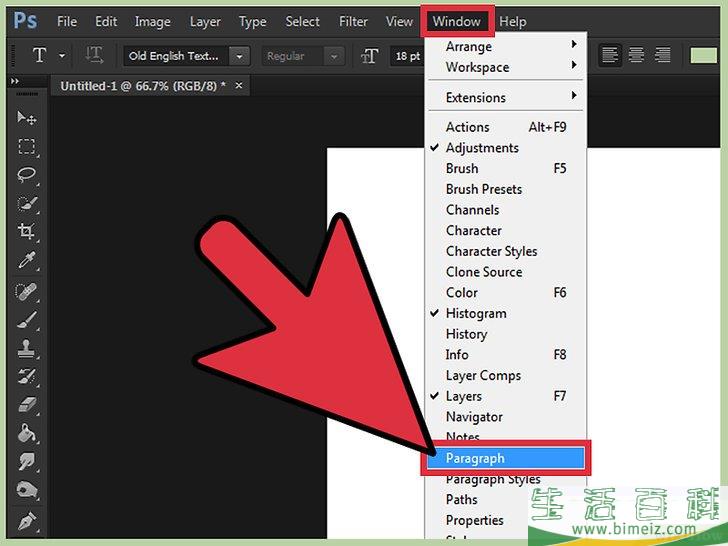Screen dimensions: 728x546
Task: Choose Navigator in the Window menu
Action: tap(506, 417)
